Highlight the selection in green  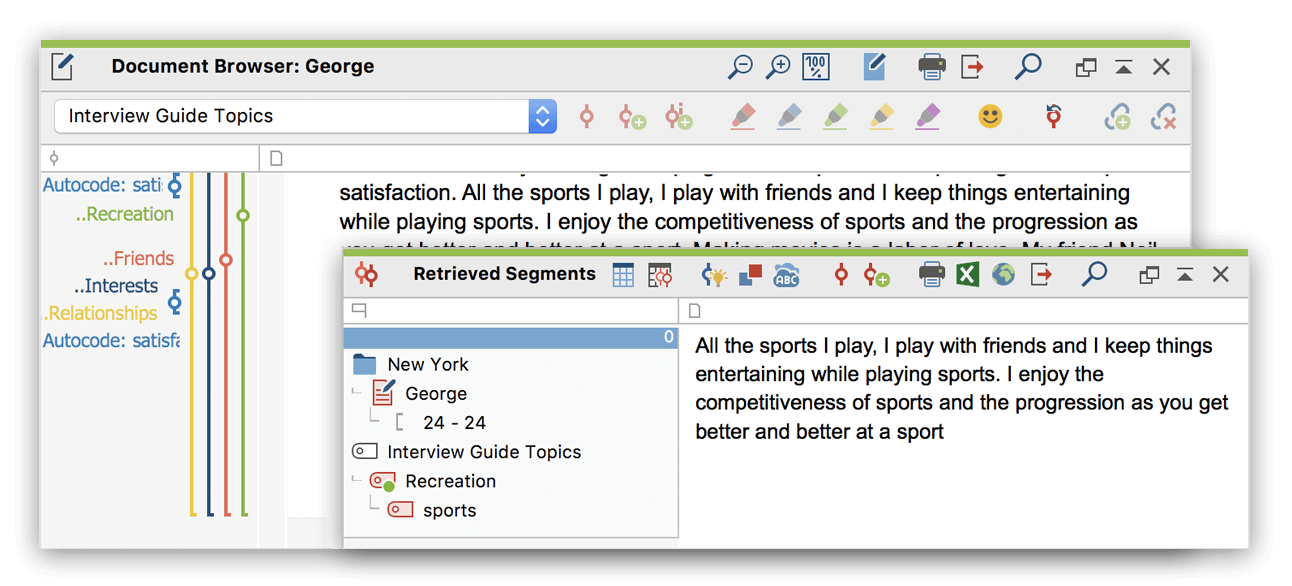pos(835,117)
